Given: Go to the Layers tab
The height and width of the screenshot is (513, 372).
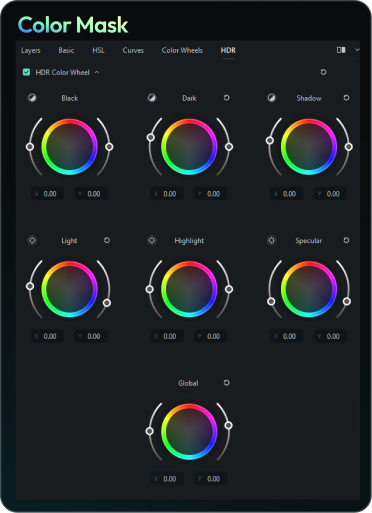Looking at the screenshot, I should [x=31, y=50].
